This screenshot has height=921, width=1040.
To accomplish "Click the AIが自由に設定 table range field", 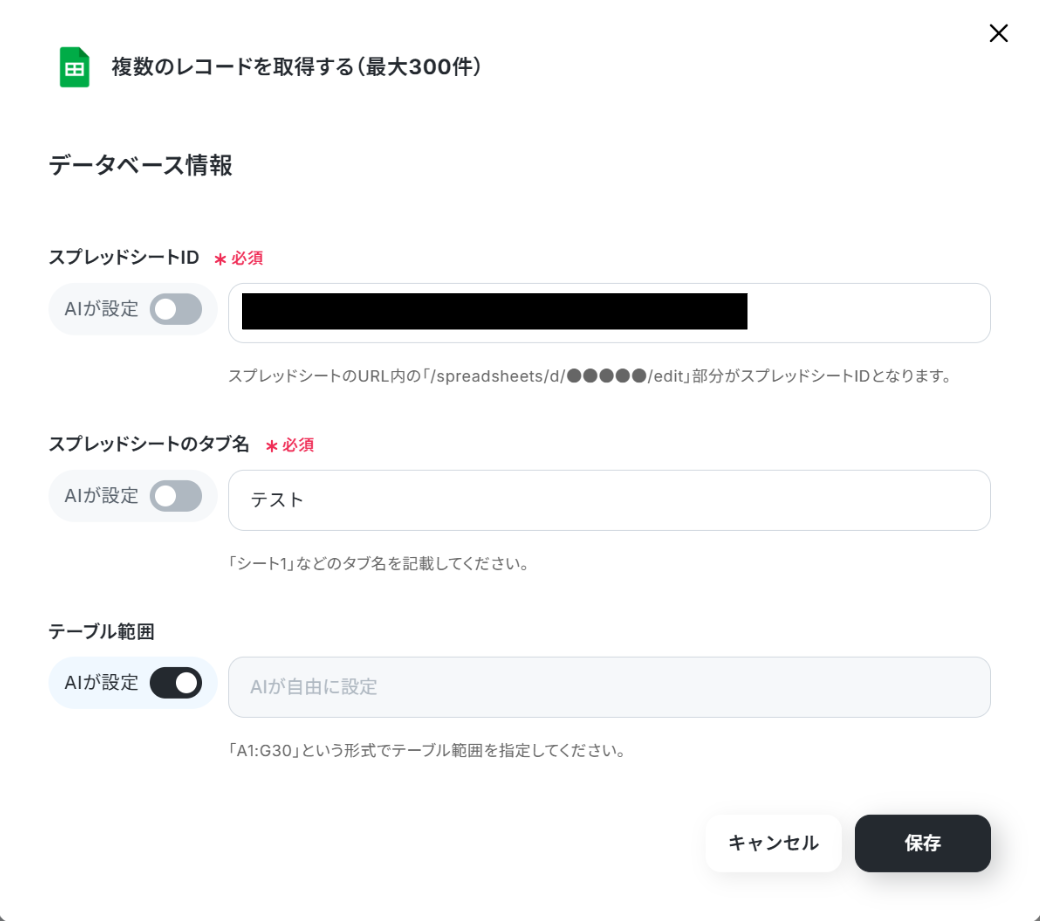I will click(x=609, y=687).
